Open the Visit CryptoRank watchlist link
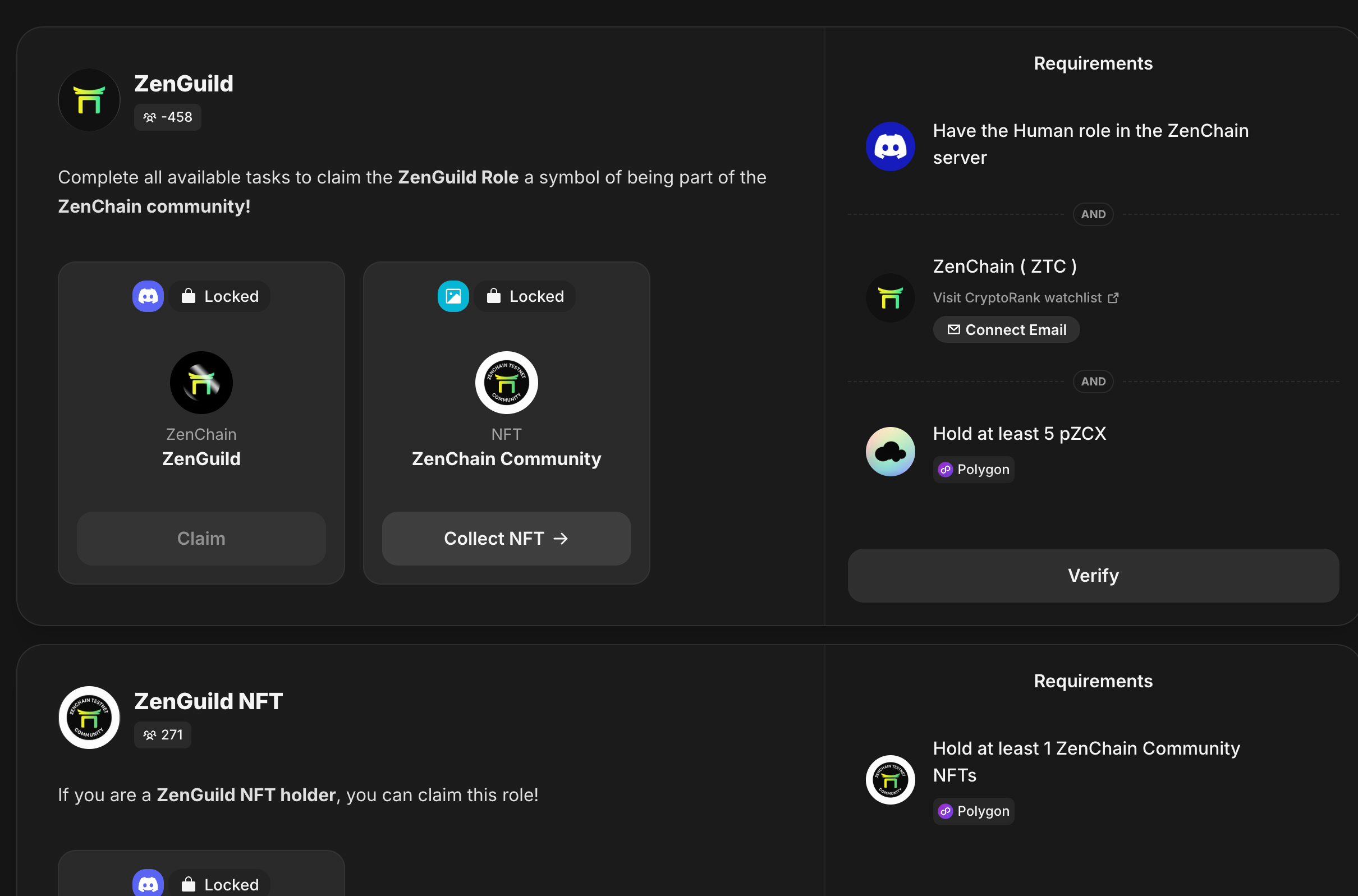Screen dimensions: 1358x896 click(1025, 298)
